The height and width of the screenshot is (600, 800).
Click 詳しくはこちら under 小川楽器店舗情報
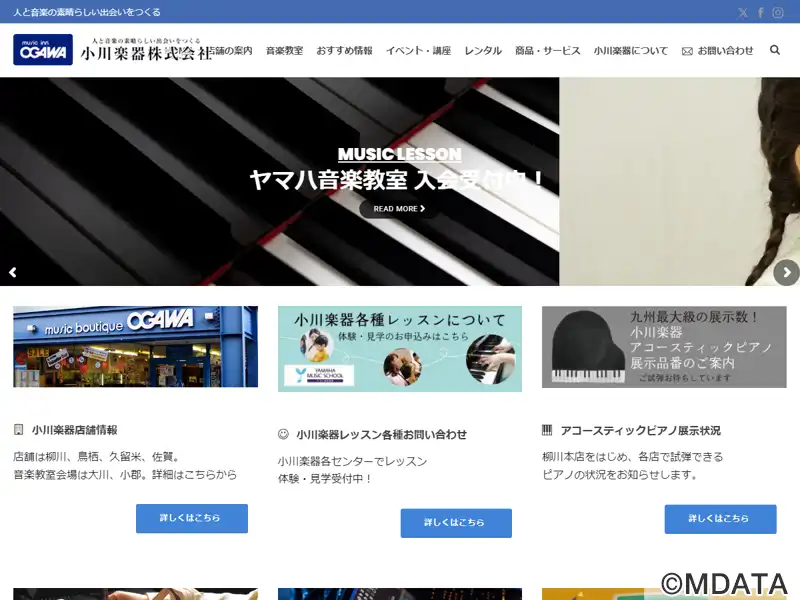tap(192, 518)
